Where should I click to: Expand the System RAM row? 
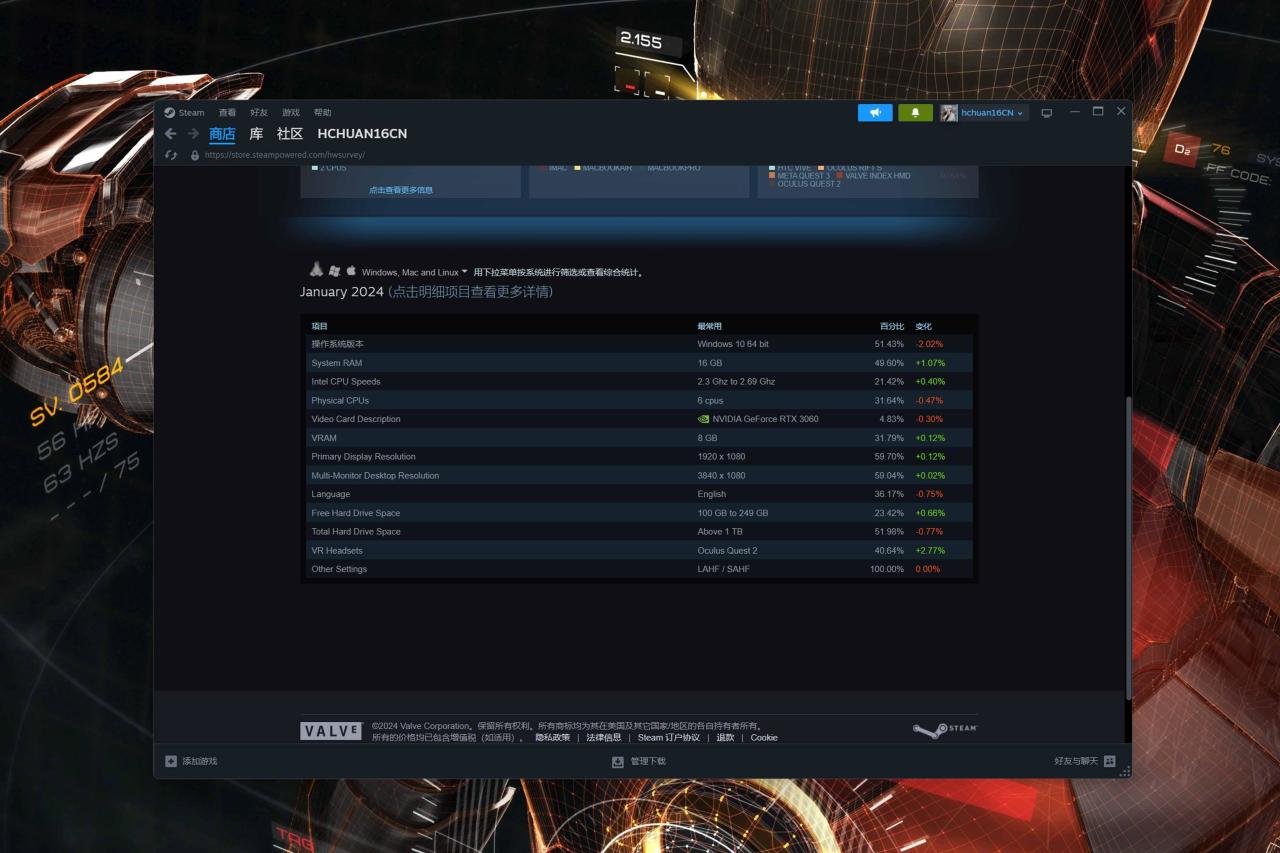[639, 363]
